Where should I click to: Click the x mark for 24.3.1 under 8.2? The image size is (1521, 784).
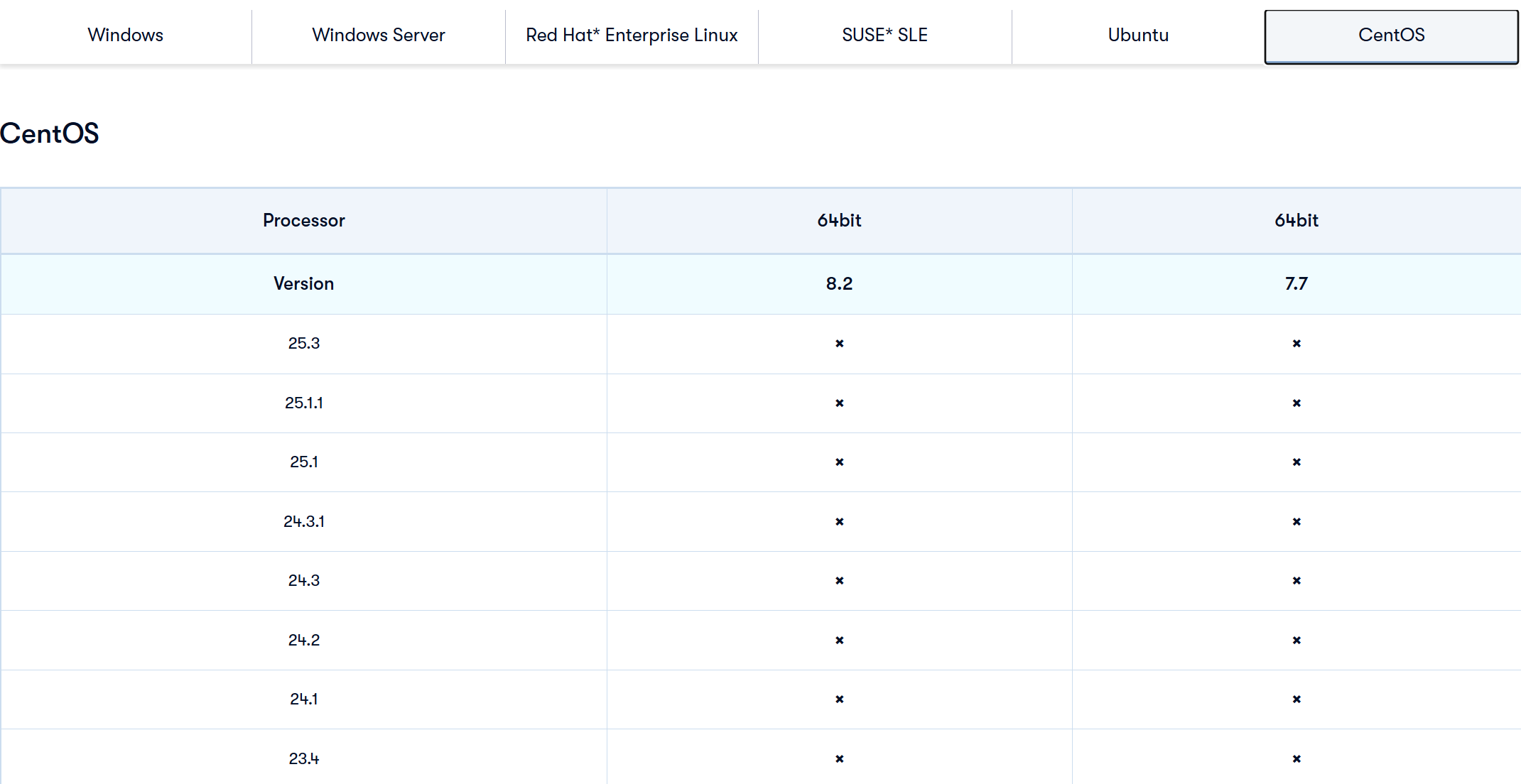(x=839, y=522)
